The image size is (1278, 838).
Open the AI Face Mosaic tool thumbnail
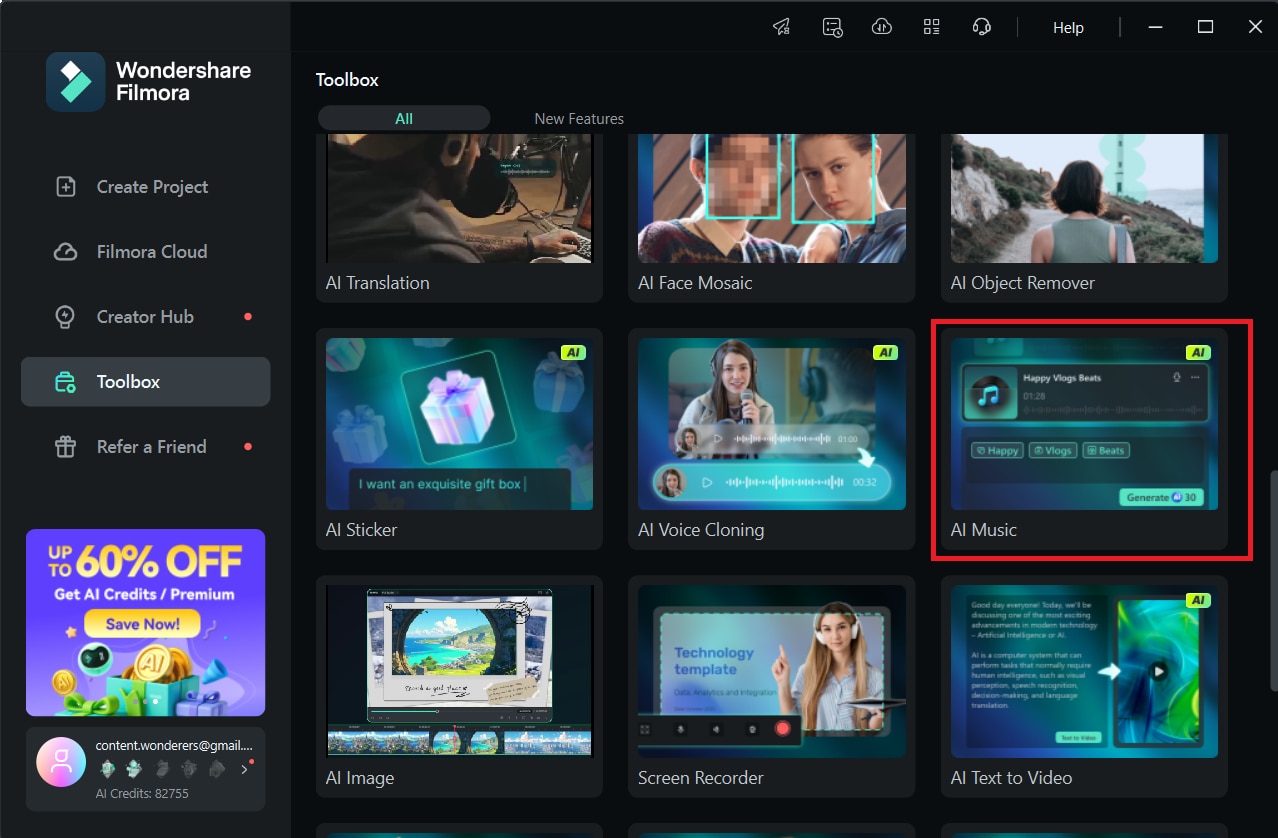pyautogui.click(x=772, y=199)
